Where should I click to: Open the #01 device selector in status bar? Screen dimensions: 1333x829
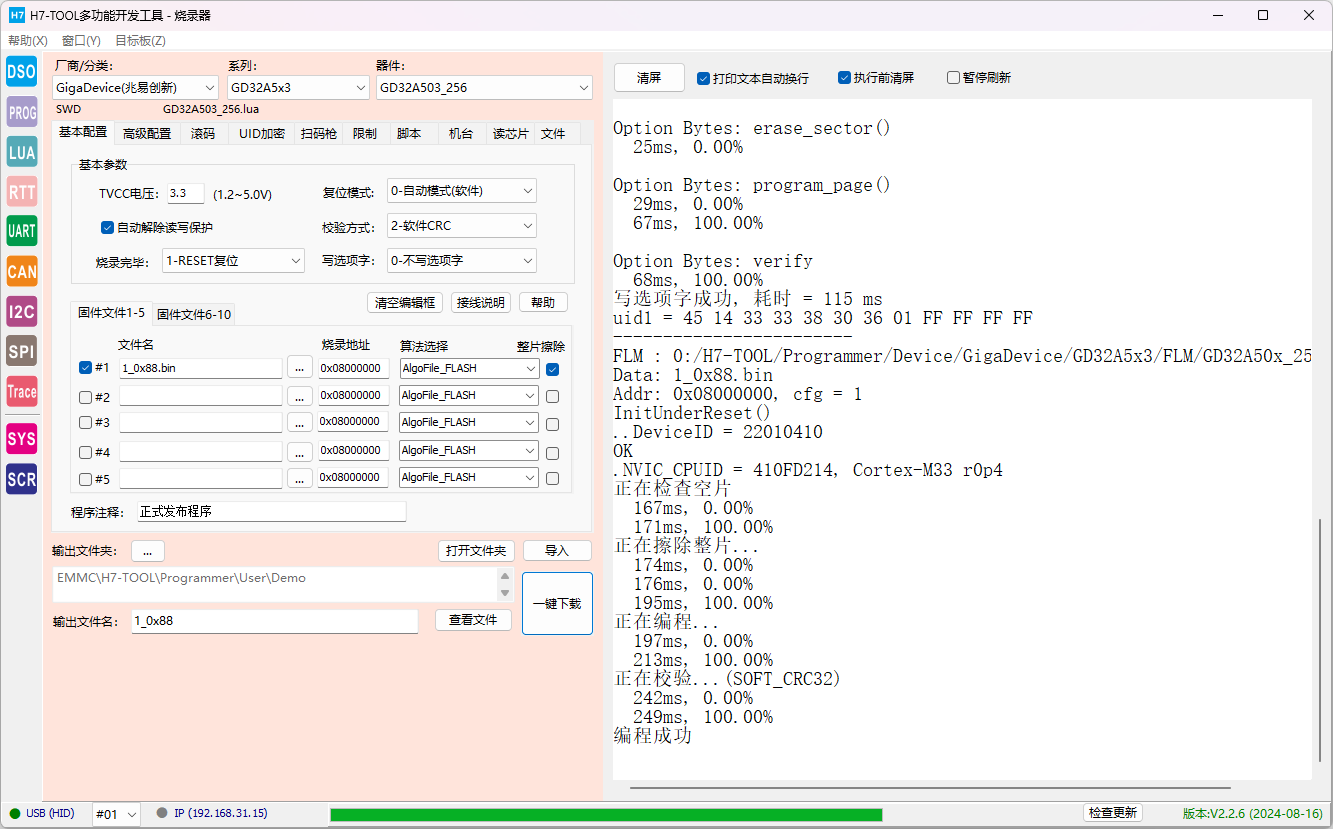coord(116,814)
